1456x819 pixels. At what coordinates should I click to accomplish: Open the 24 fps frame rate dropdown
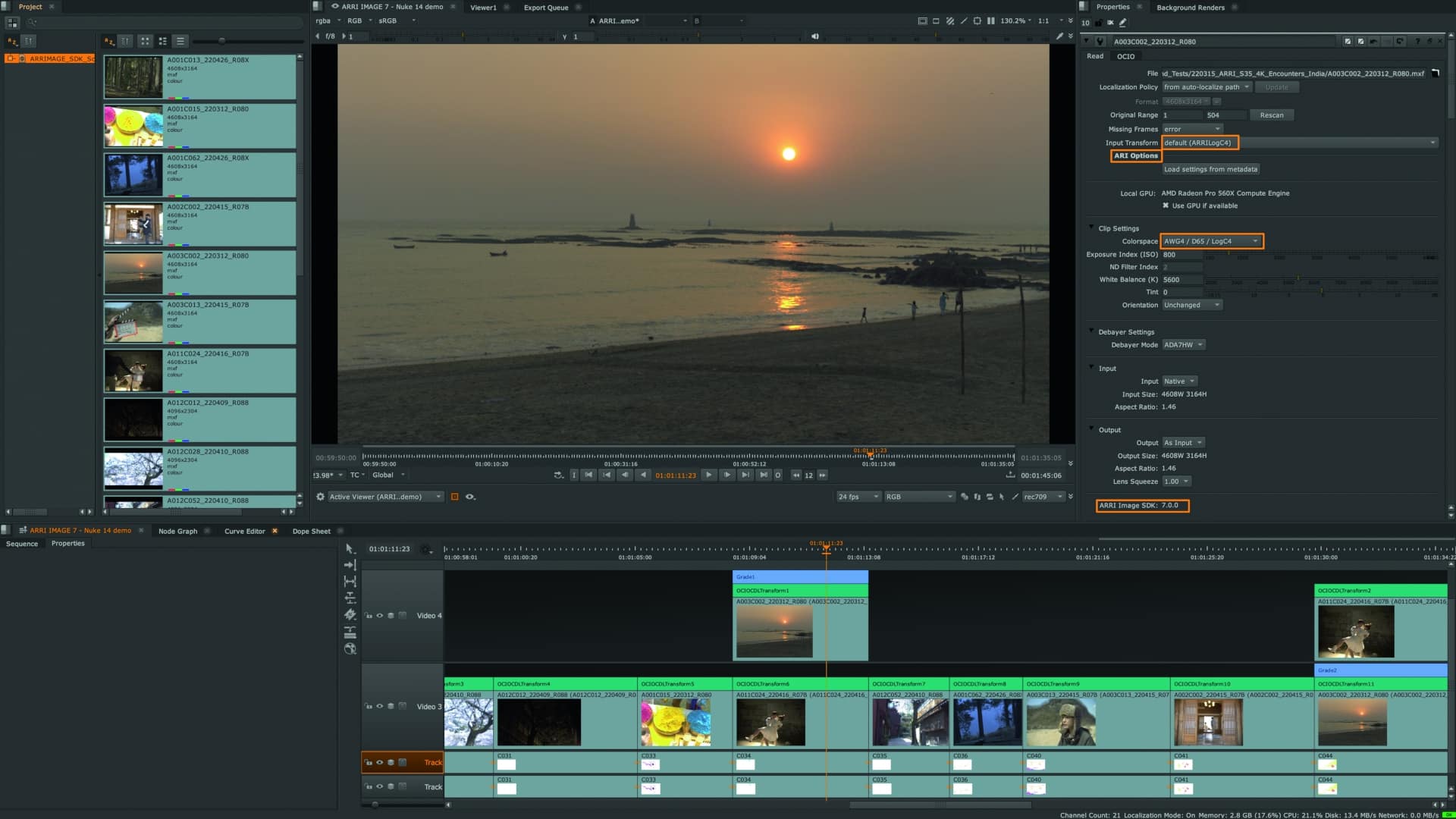(x=858, y=496)
